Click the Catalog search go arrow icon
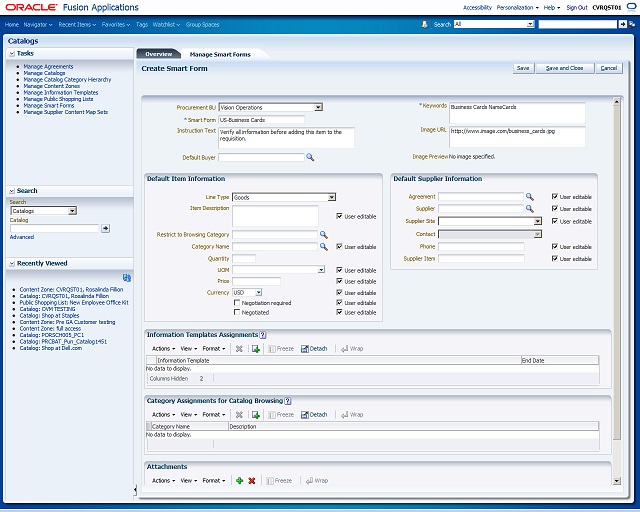 [106, 229]
